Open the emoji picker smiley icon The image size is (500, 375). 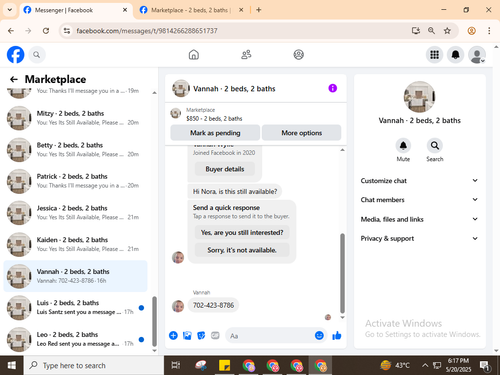pos(319,335)
